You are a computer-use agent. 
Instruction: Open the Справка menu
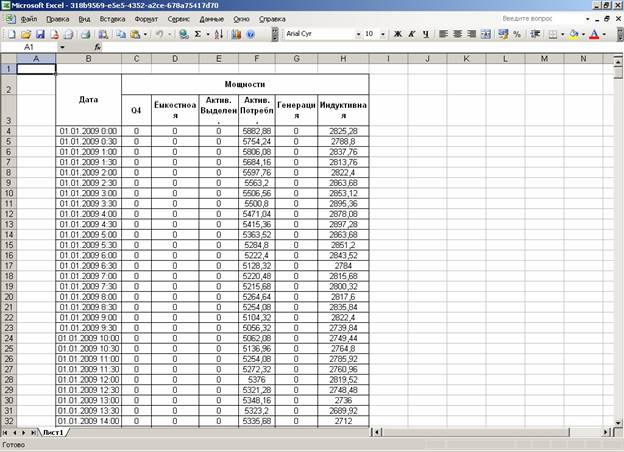272,19
